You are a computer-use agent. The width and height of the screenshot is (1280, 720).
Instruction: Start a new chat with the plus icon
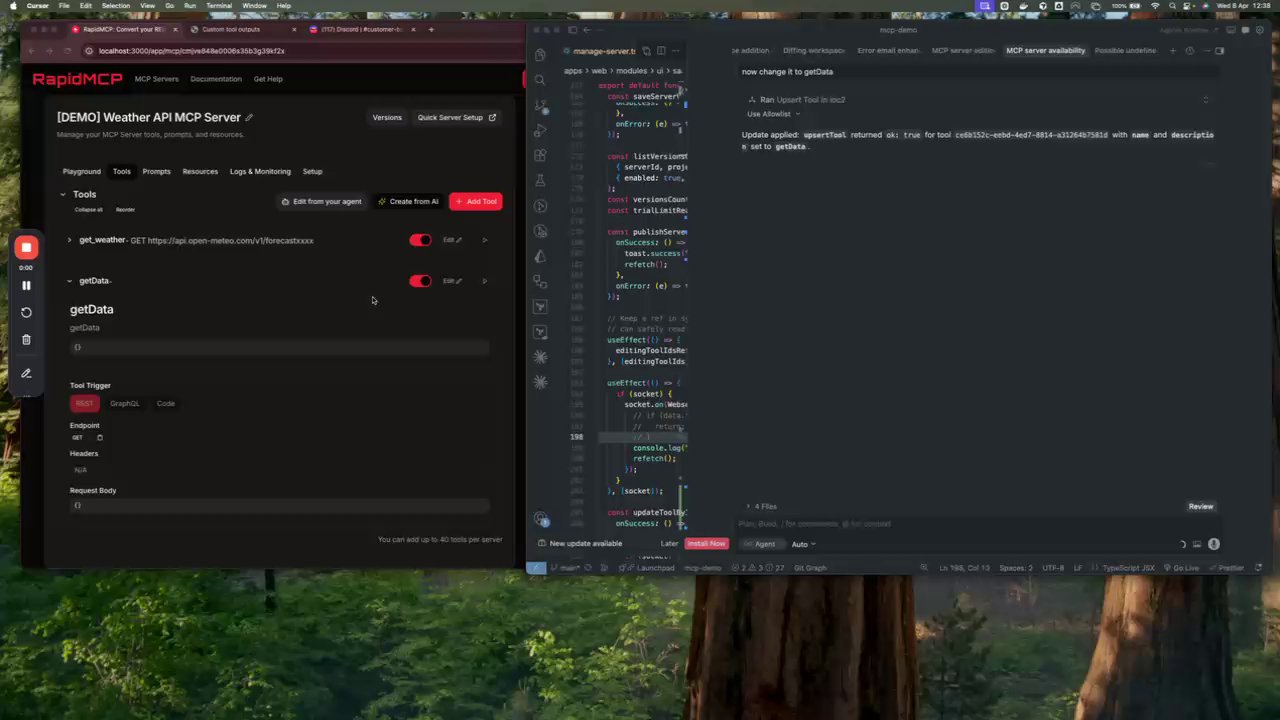[1175, 50]
